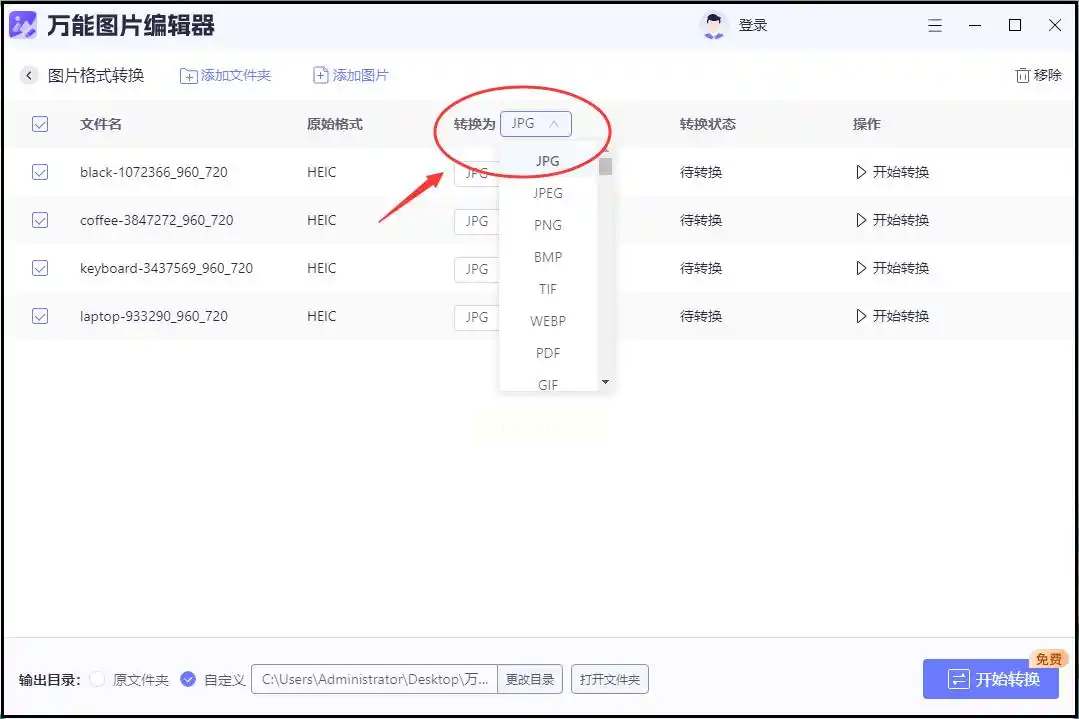Select TIF in the format list
Screen dimensions: 1079x719
pyautogui.click(x=548, y=289)
